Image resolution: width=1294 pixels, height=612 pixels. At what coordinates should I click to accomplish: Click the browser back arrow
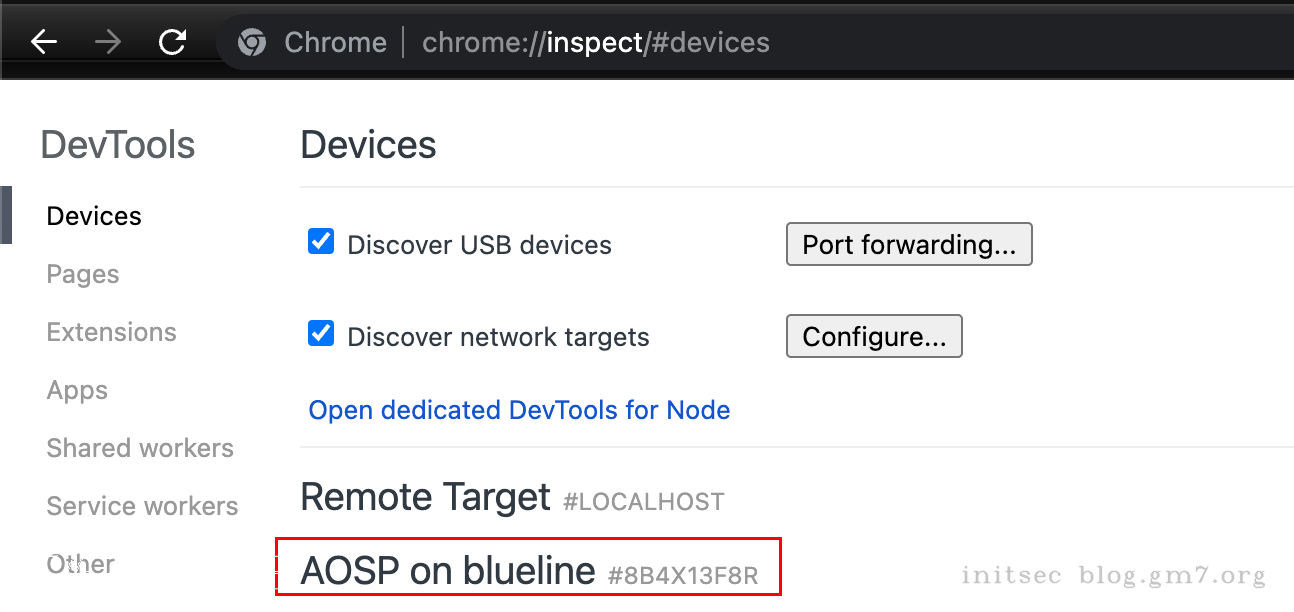[44, 42]
